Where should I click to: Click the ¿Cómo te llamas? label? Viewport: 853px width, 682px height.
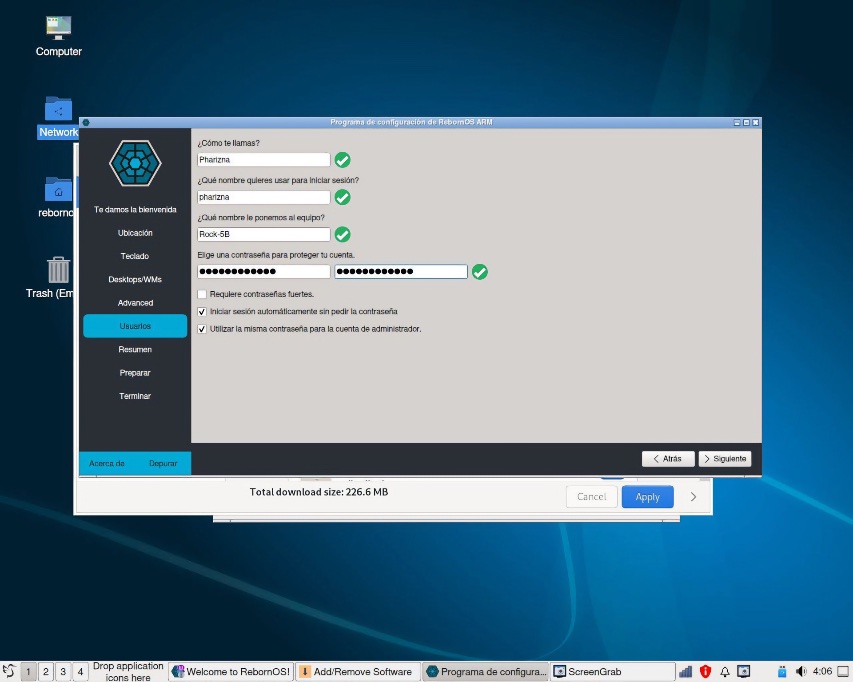tap(228, 143)
